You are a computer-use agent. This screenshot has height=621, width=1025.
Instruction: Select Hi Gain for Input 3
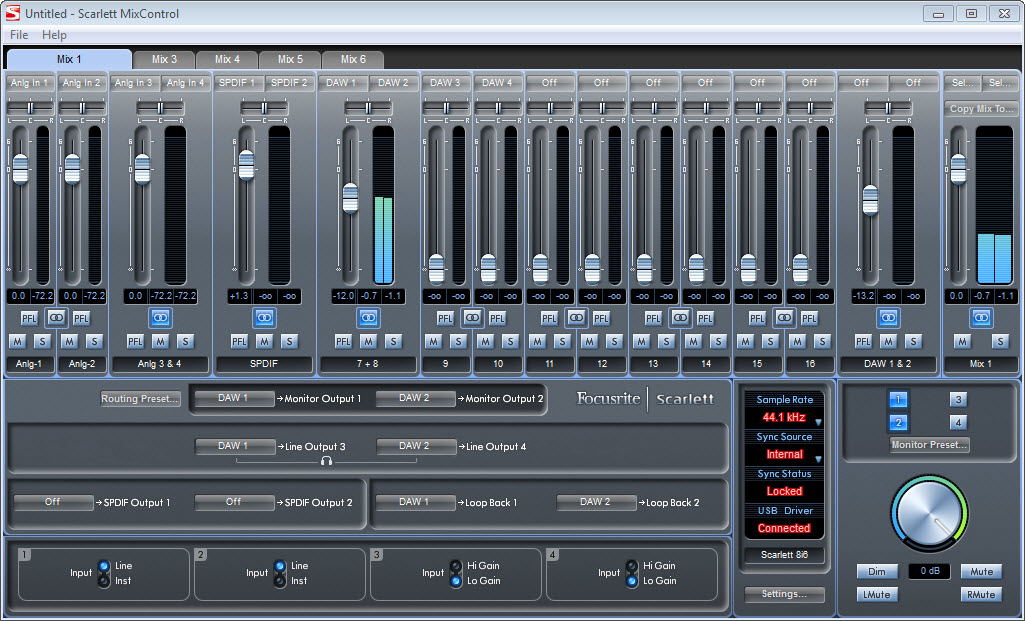456,566
